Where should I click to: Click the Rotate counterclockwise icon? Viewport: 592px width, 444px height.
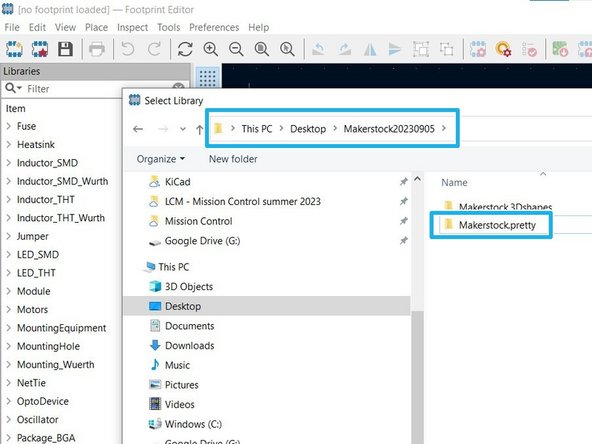(318, 49)
